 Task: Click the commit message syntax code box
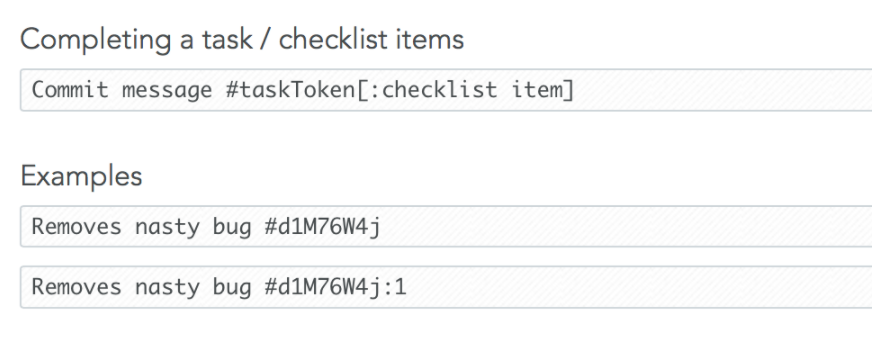pyautogui.click(x=446, y=90)
